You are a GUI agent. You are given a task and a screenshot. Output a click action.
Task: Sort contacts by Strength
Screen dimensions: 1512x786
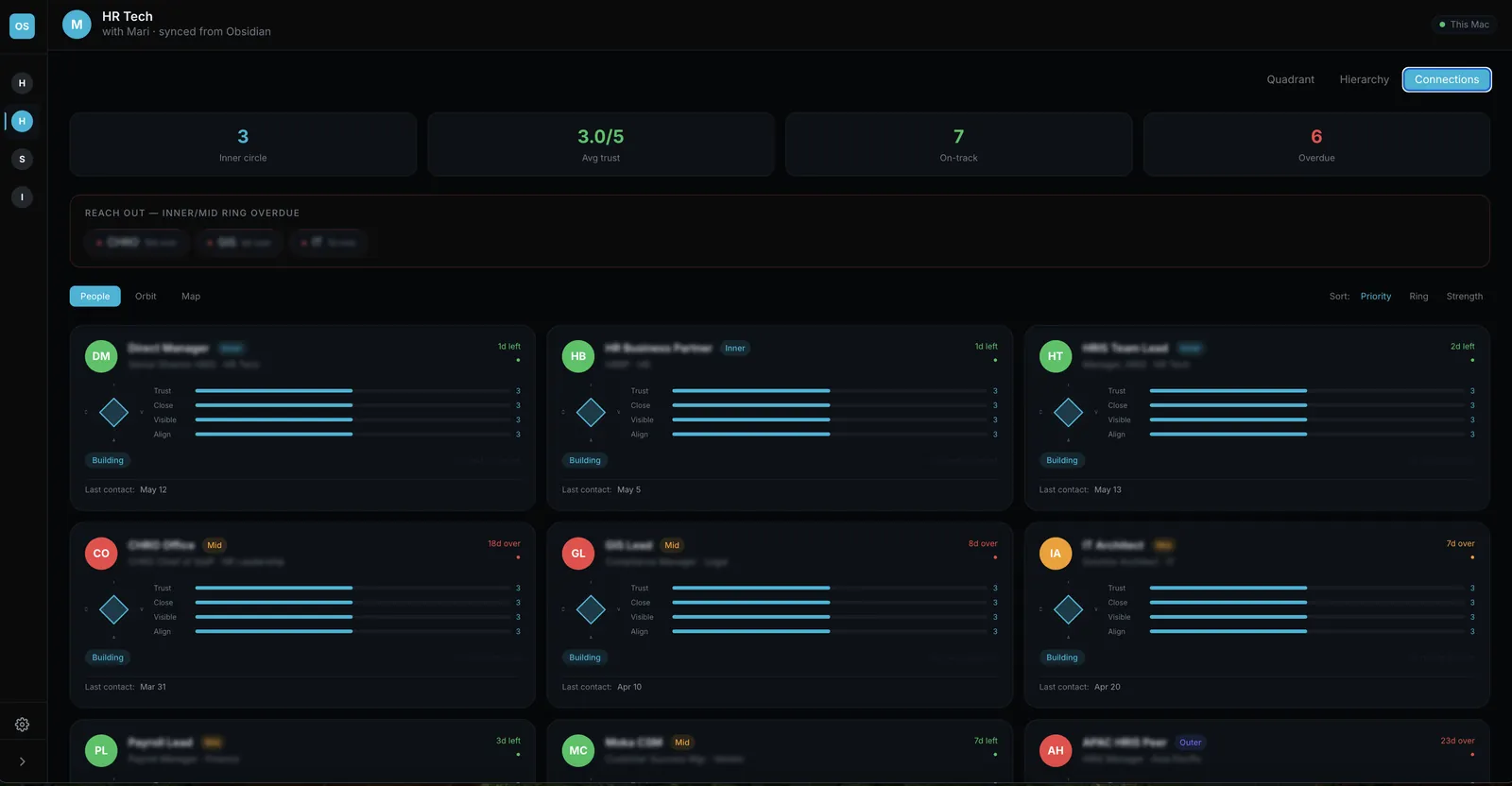point(1464,297)
